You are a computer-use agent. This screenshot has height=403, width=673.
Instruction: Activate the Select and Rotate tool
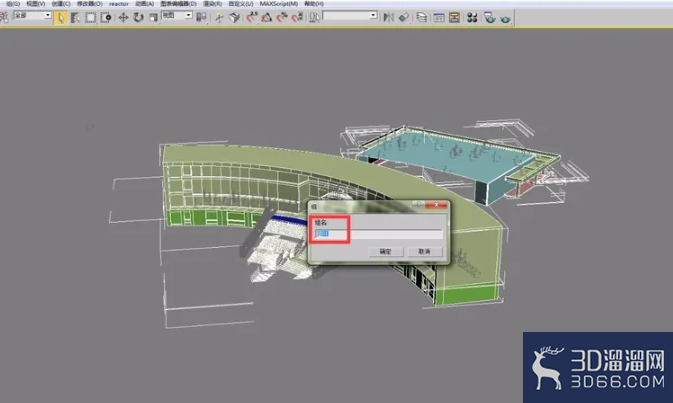(138, 18)
